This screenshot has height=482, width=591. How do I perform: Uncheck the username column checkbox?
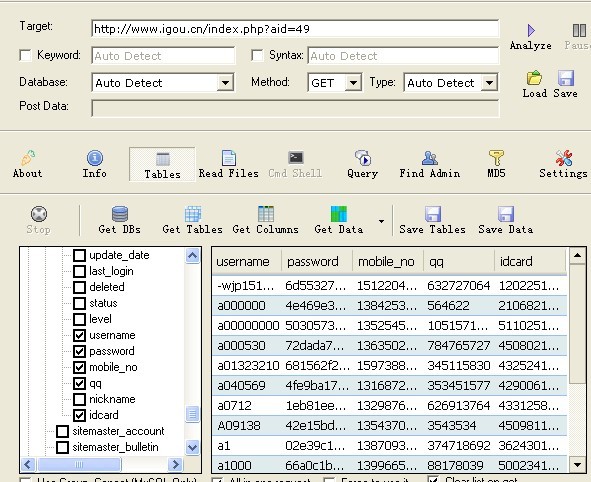click(x=79, y=335)
